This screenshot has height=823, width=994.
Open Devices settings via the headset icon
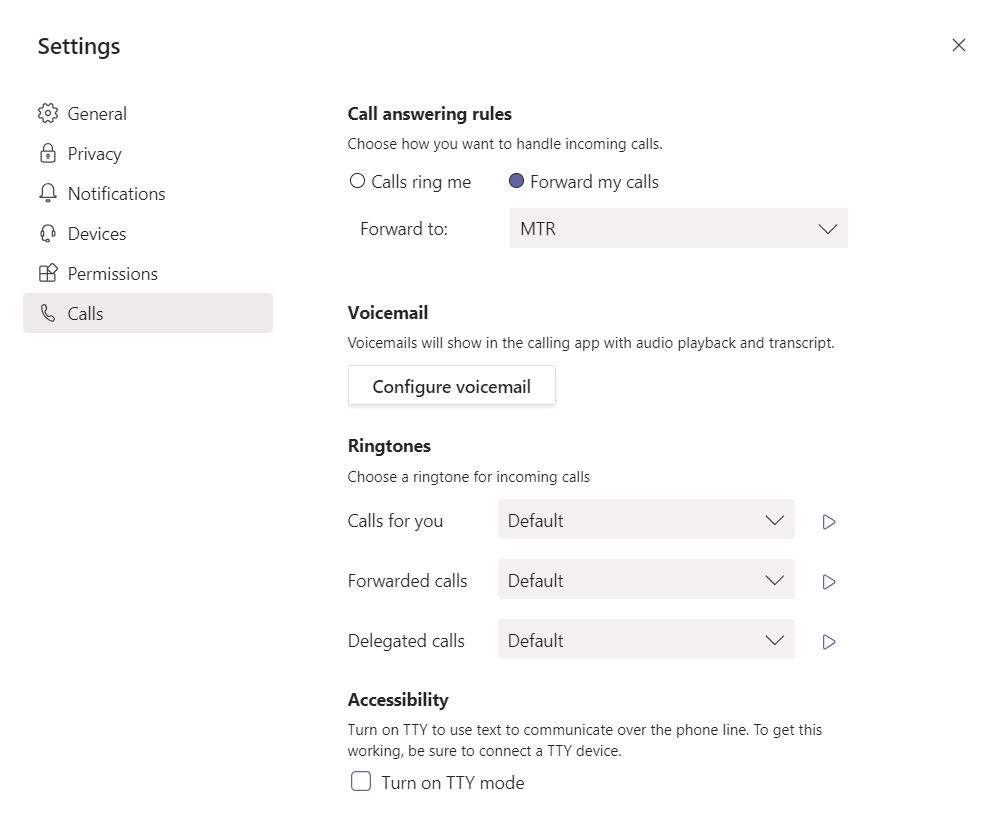click(x=48, y=233)
